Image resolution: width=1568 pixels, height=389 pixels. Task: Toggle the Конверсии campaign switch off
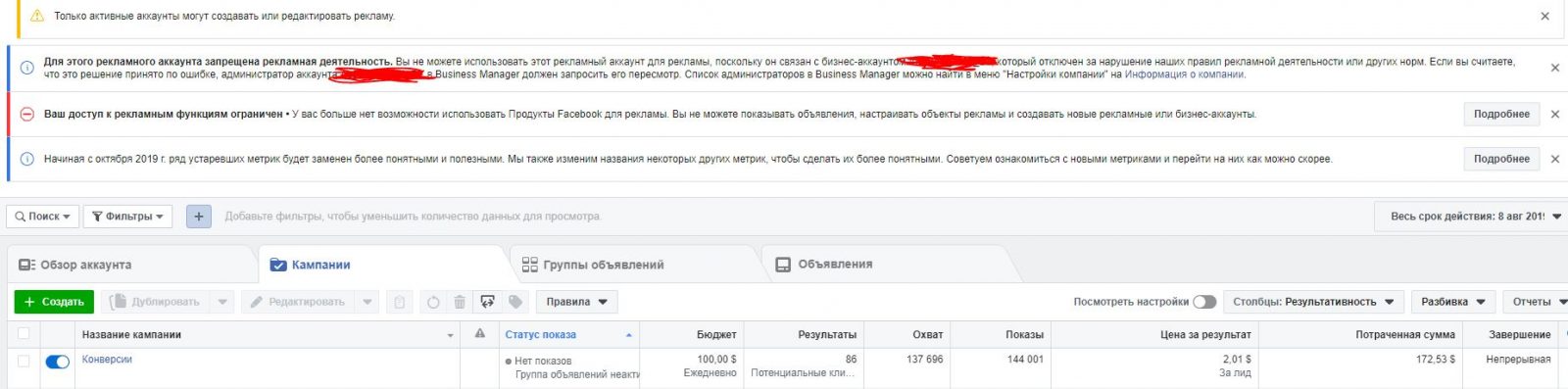click(x=58, y=362)
